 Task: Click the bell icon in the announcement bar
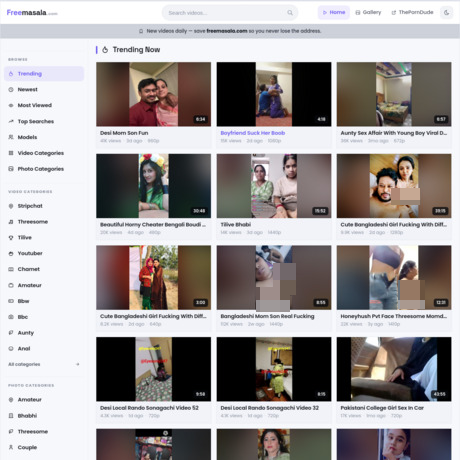click(x=141, y=31)
